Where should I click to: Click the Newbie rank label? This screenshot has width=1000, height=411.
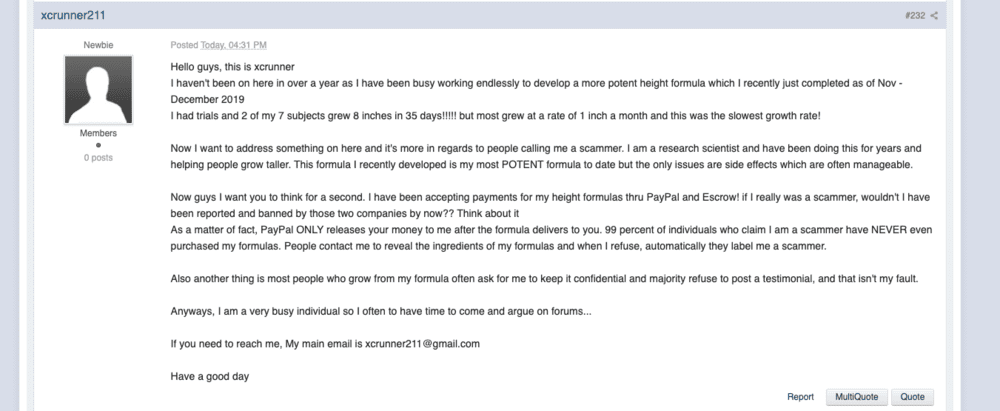point(98,45)
